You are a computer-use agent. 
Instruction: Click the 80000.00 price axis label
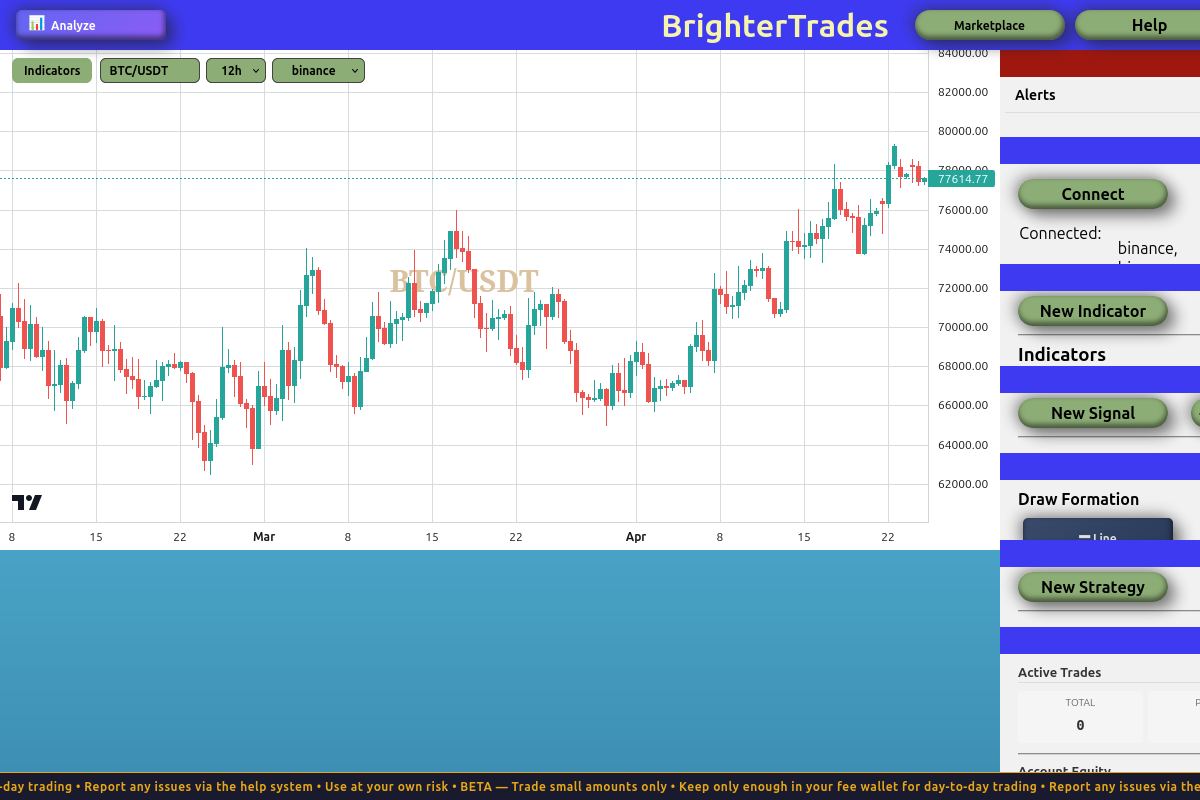point(963,131)
